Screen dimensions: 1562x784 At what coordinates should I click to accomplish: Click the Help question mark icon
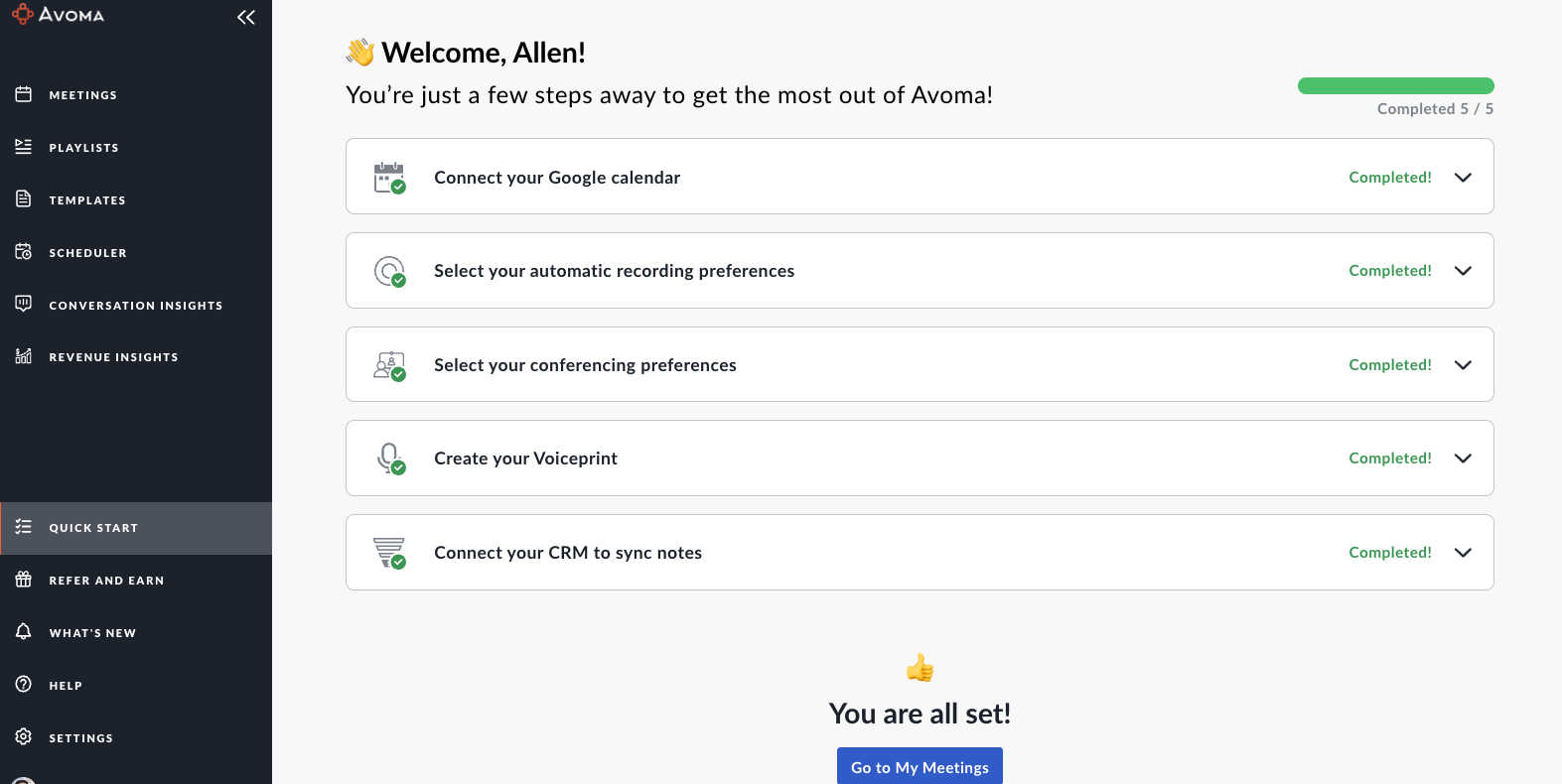tap(24, 685)
